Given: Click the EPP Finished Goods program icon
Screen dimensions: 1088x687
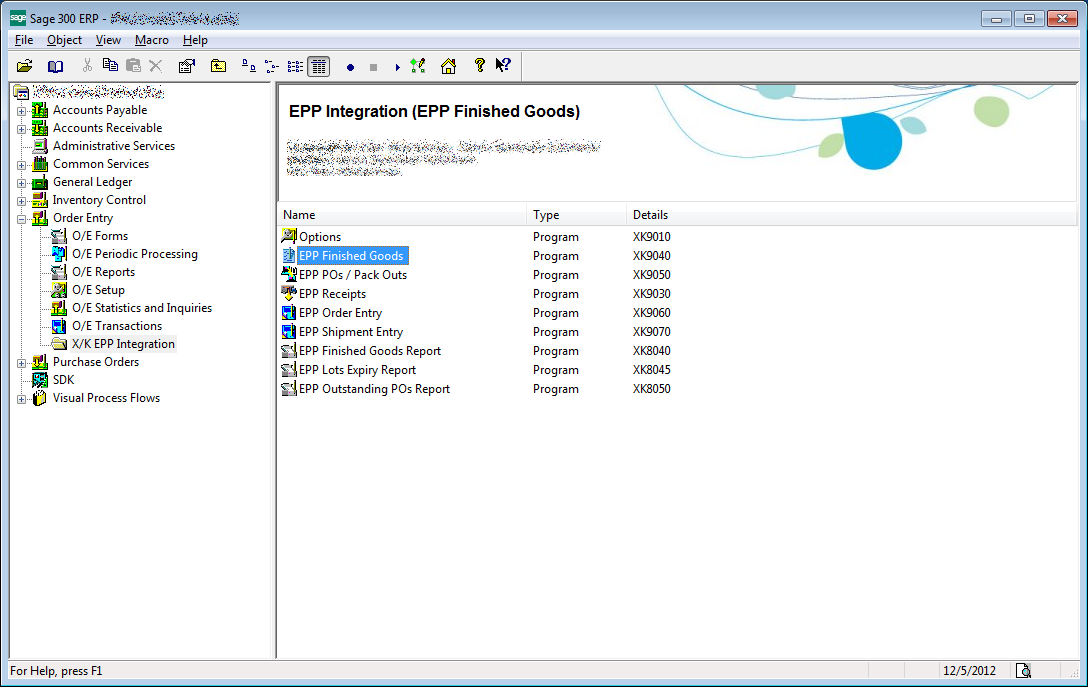Looking at the screenshot, I should [x=289, y=255].
